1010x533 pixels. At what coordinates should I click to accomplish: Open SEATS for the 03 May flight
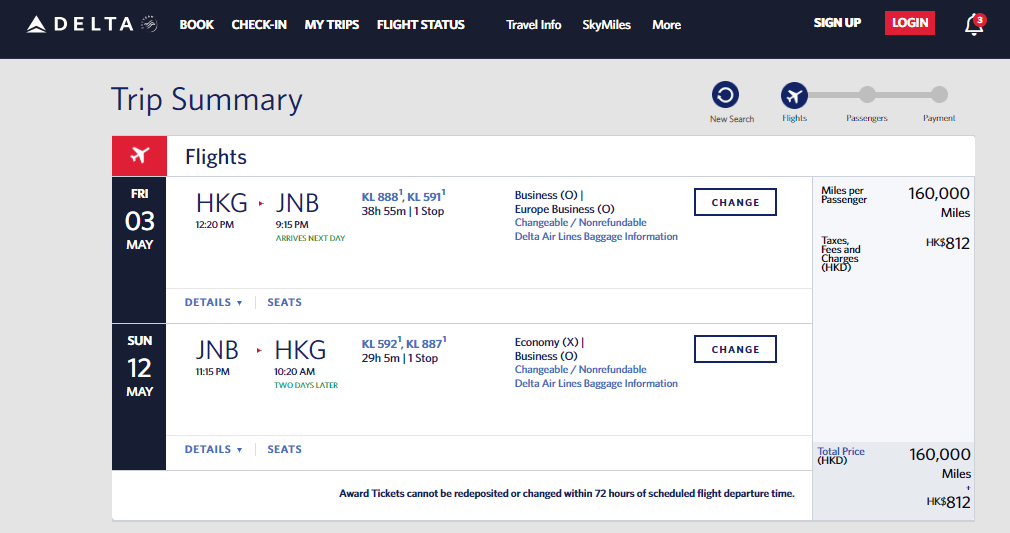point(285,302)
